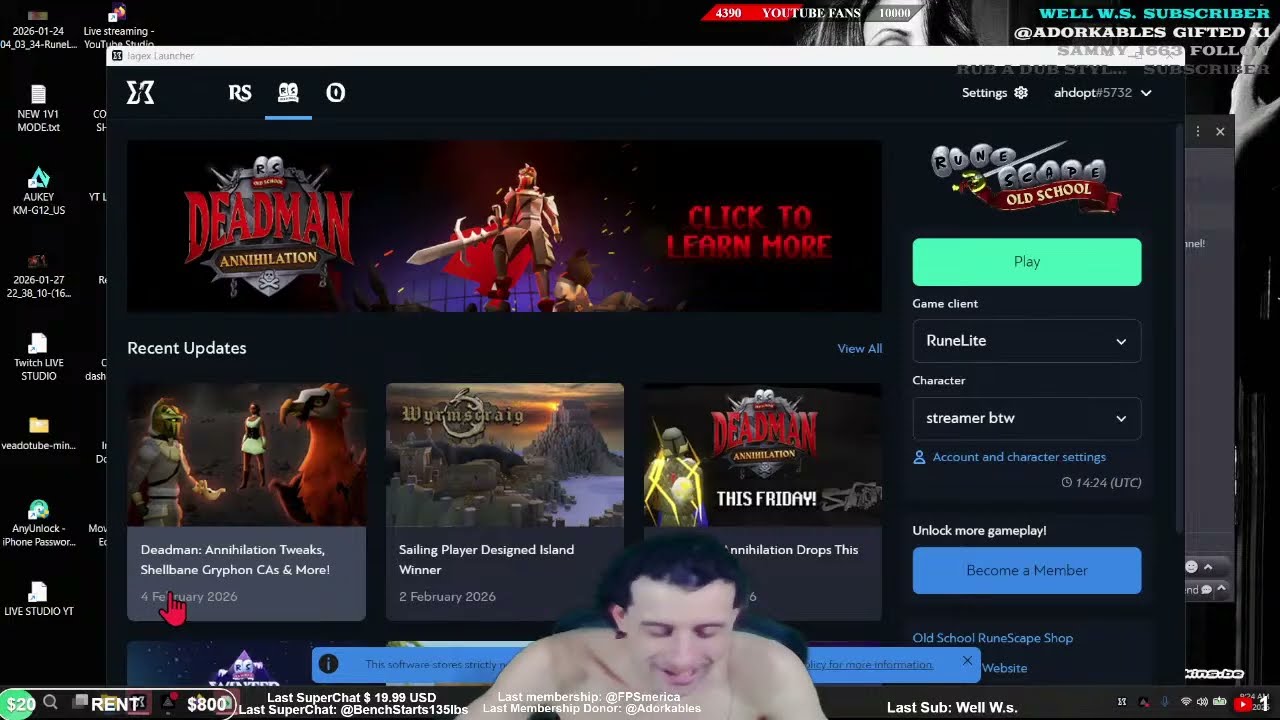
Task: Click the Wi-Fi icon in system tray
Action: coord(1186,703)
